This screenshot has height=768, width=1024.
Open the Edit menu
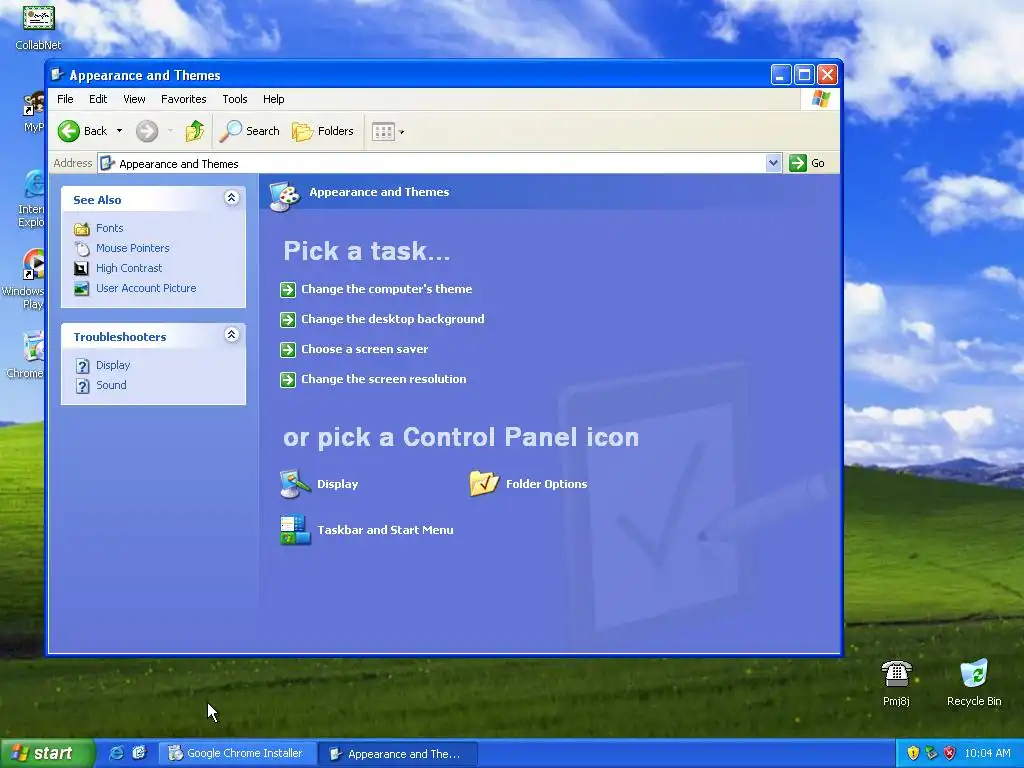tap(98, 99)
